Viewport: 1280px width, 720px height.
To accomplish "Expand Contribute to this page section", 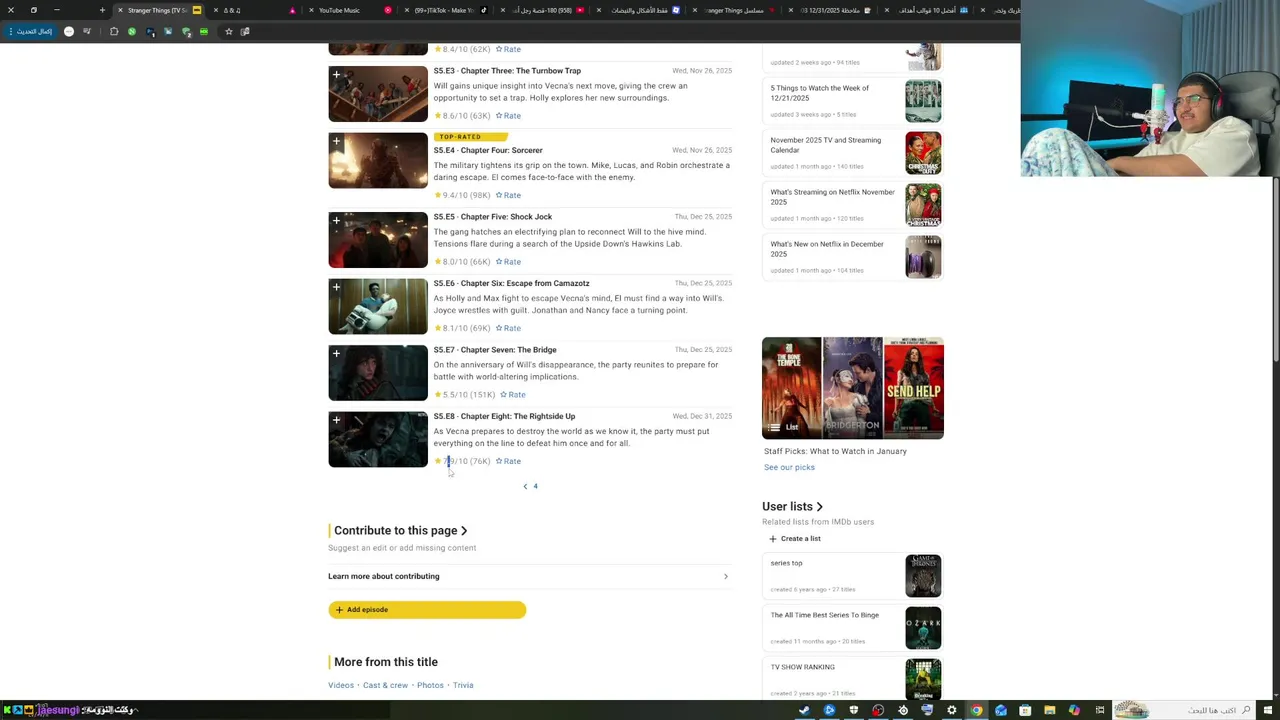I will 464,531.
